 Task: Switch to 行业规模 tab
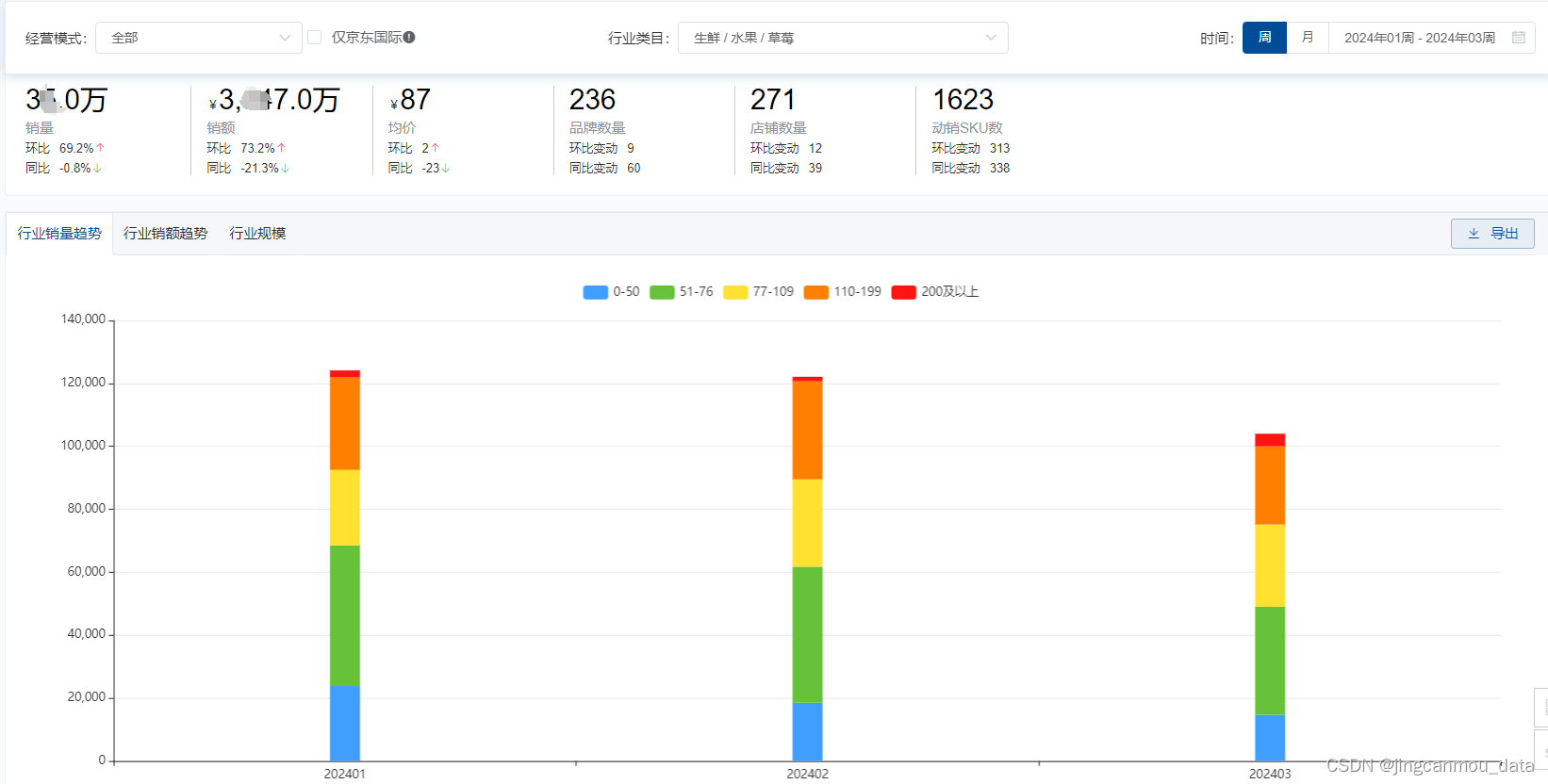[257, 234]
